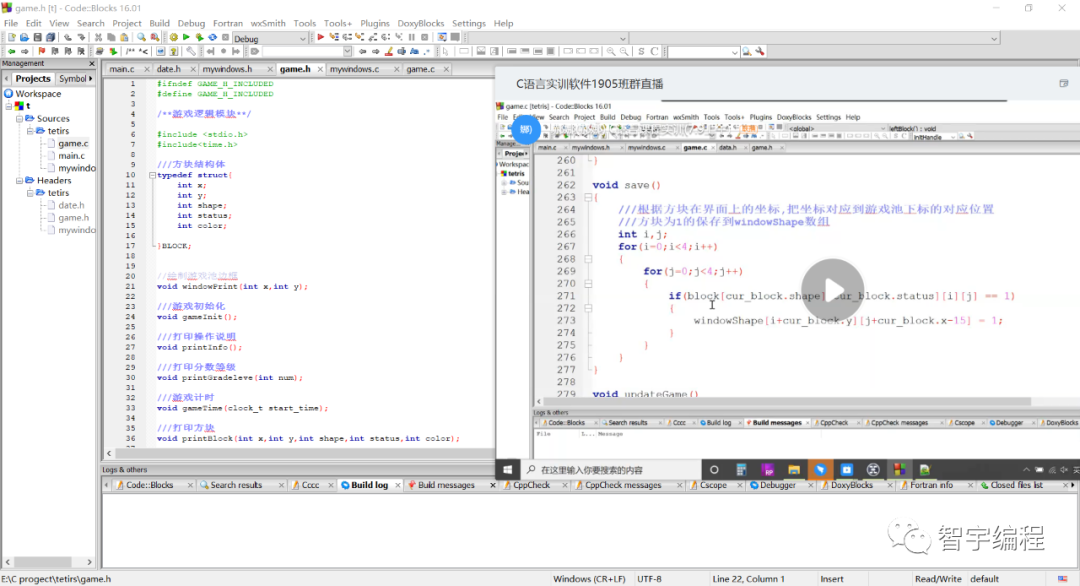Collapse the tetirs folder under Headers
Screen dimensions: 1080x586
point(30,193)
